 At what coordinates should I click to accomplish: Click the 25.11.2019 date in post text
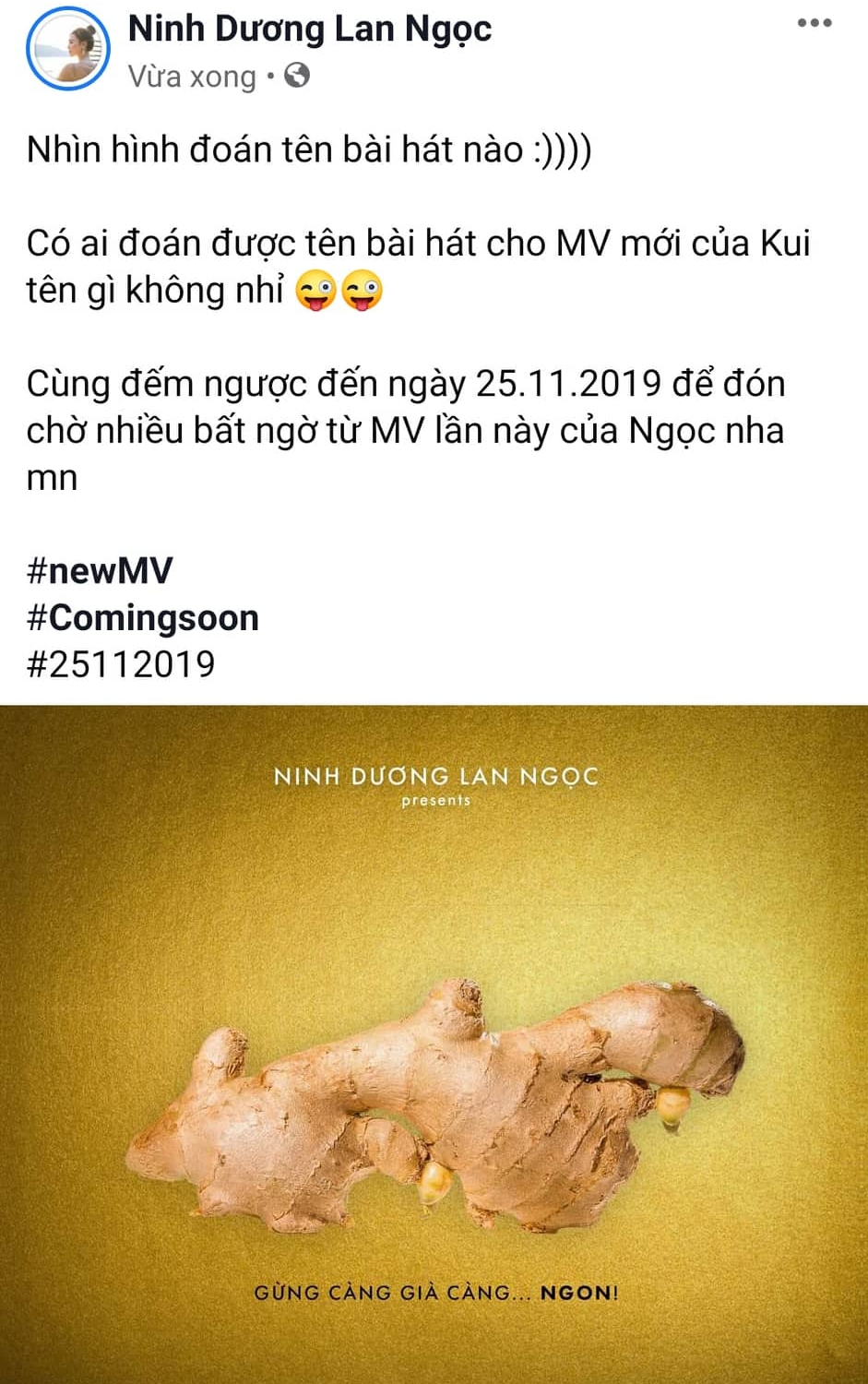point(568,384)
